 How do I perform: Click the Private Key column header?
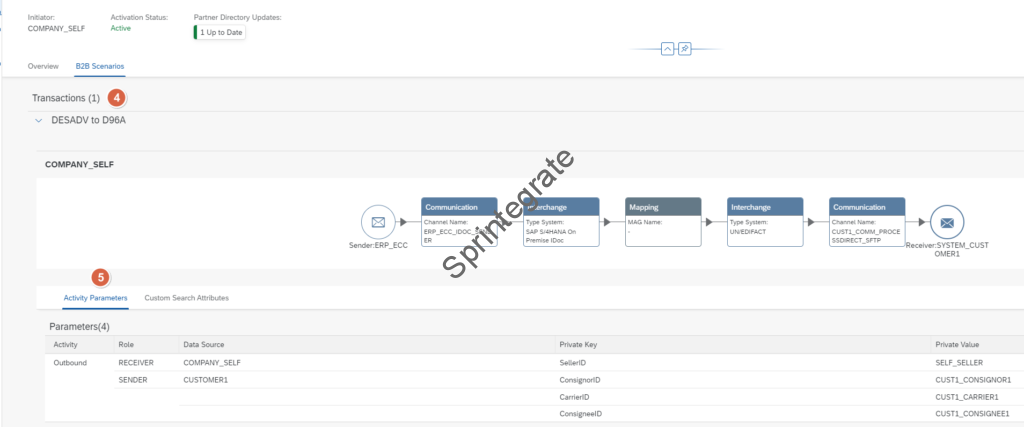coord(580,344)
